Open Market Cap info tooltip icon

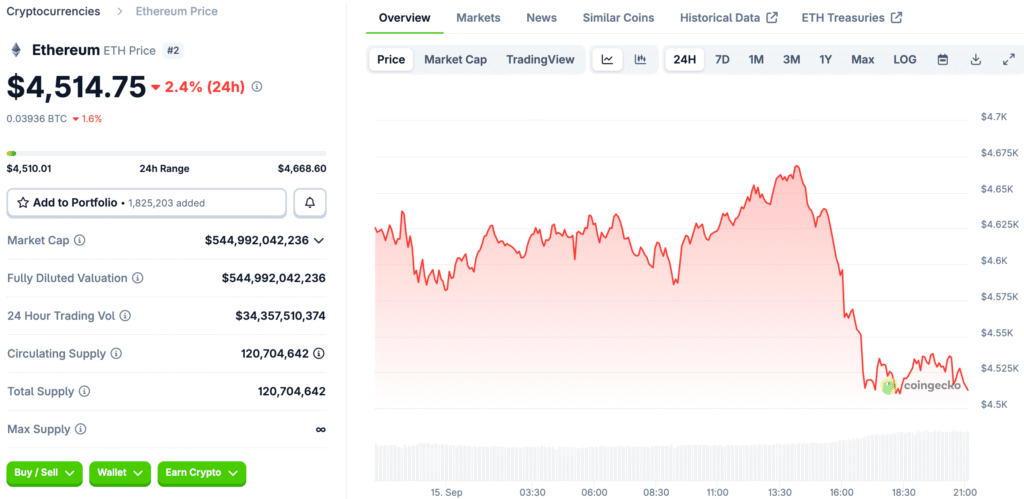point(79,240)
